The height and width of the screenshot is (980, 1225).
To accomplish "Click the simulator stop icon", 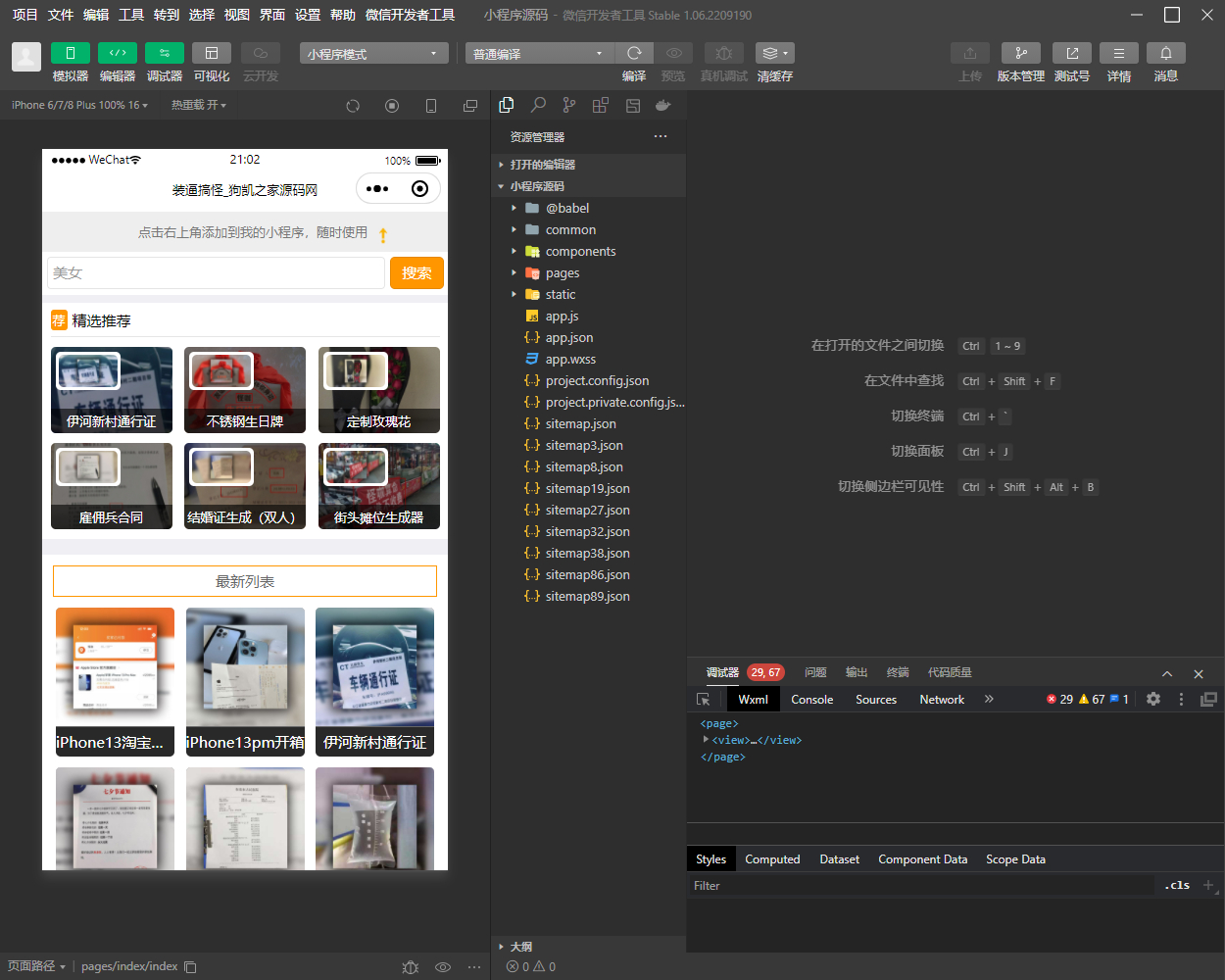I will (392, 105).
